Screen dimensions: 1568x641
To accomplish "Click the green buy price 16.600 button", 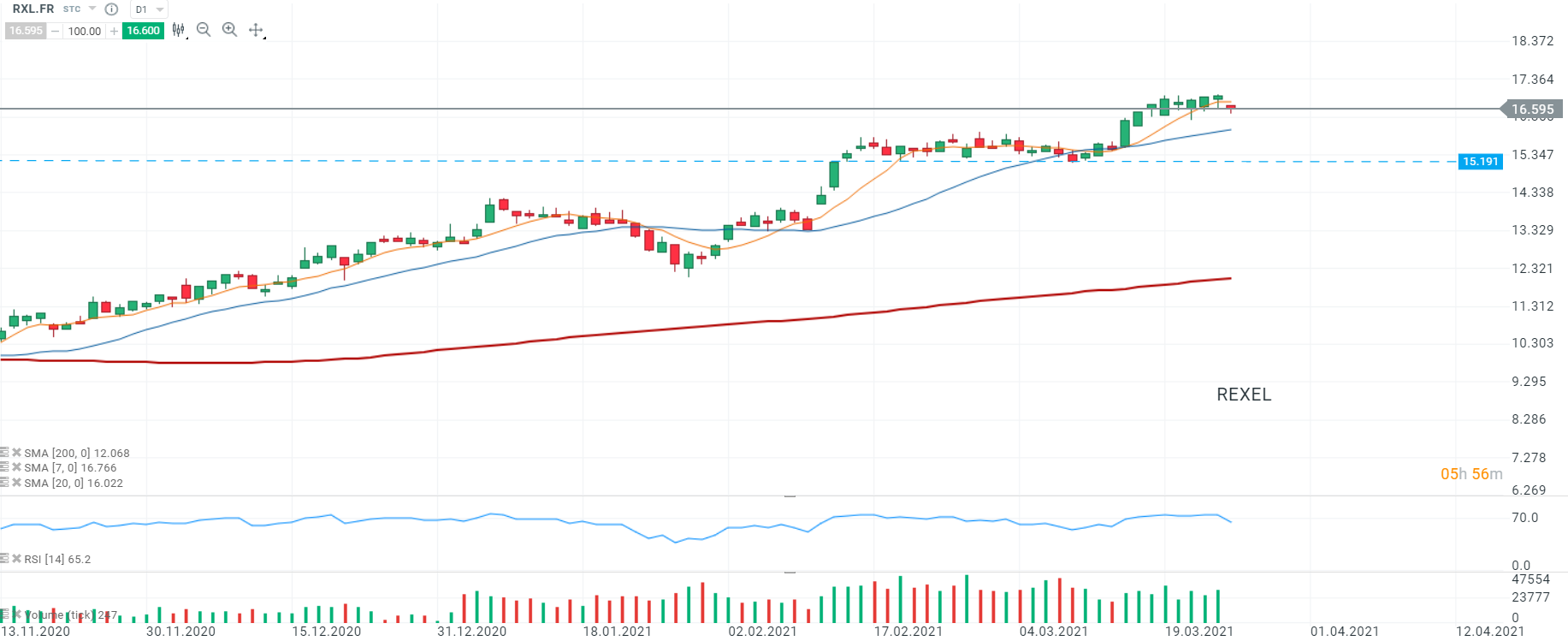I will pos(143,31).
